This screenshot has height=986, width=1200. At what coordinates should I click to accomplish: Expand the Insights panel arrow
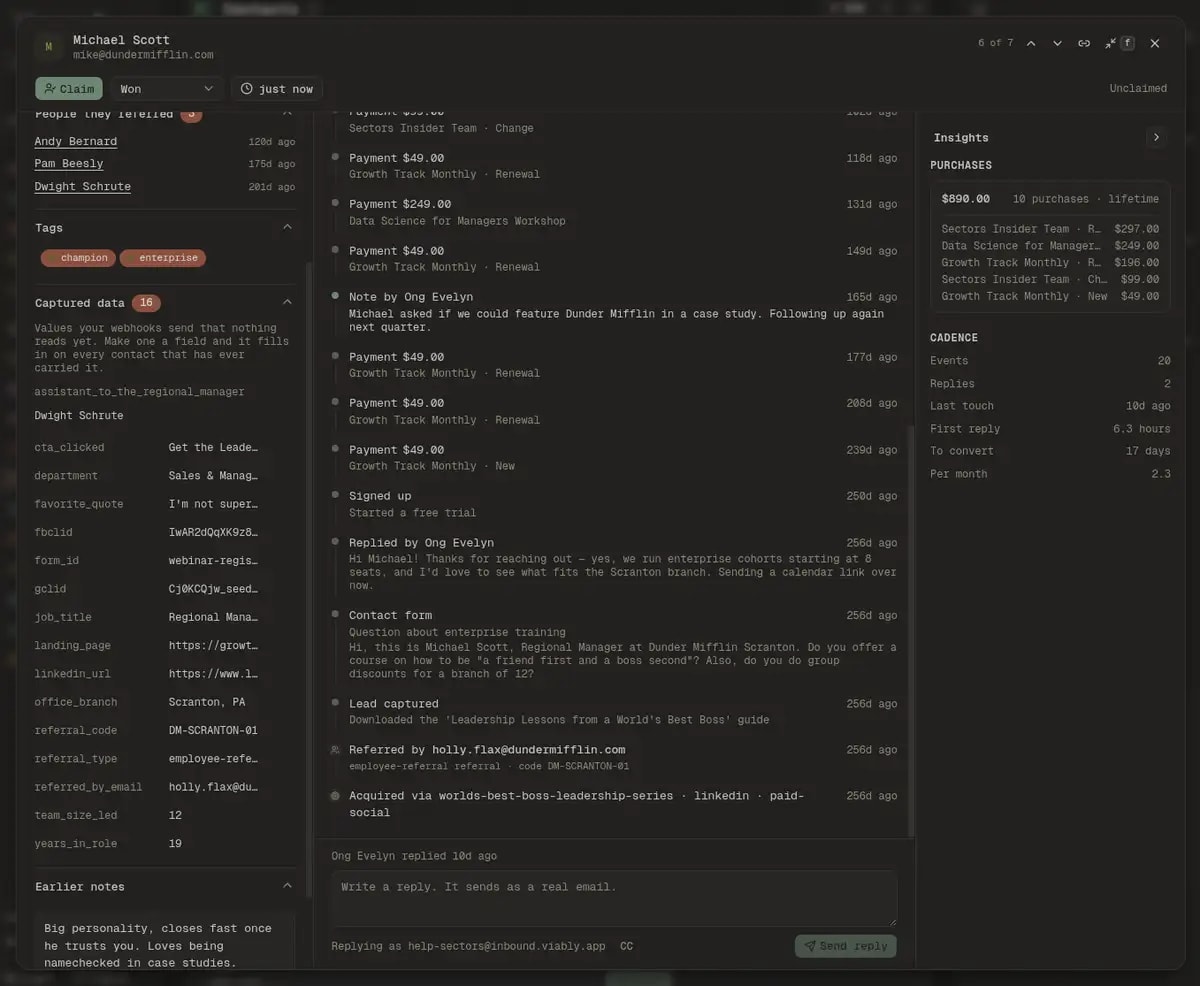(x=1156, y=138)
